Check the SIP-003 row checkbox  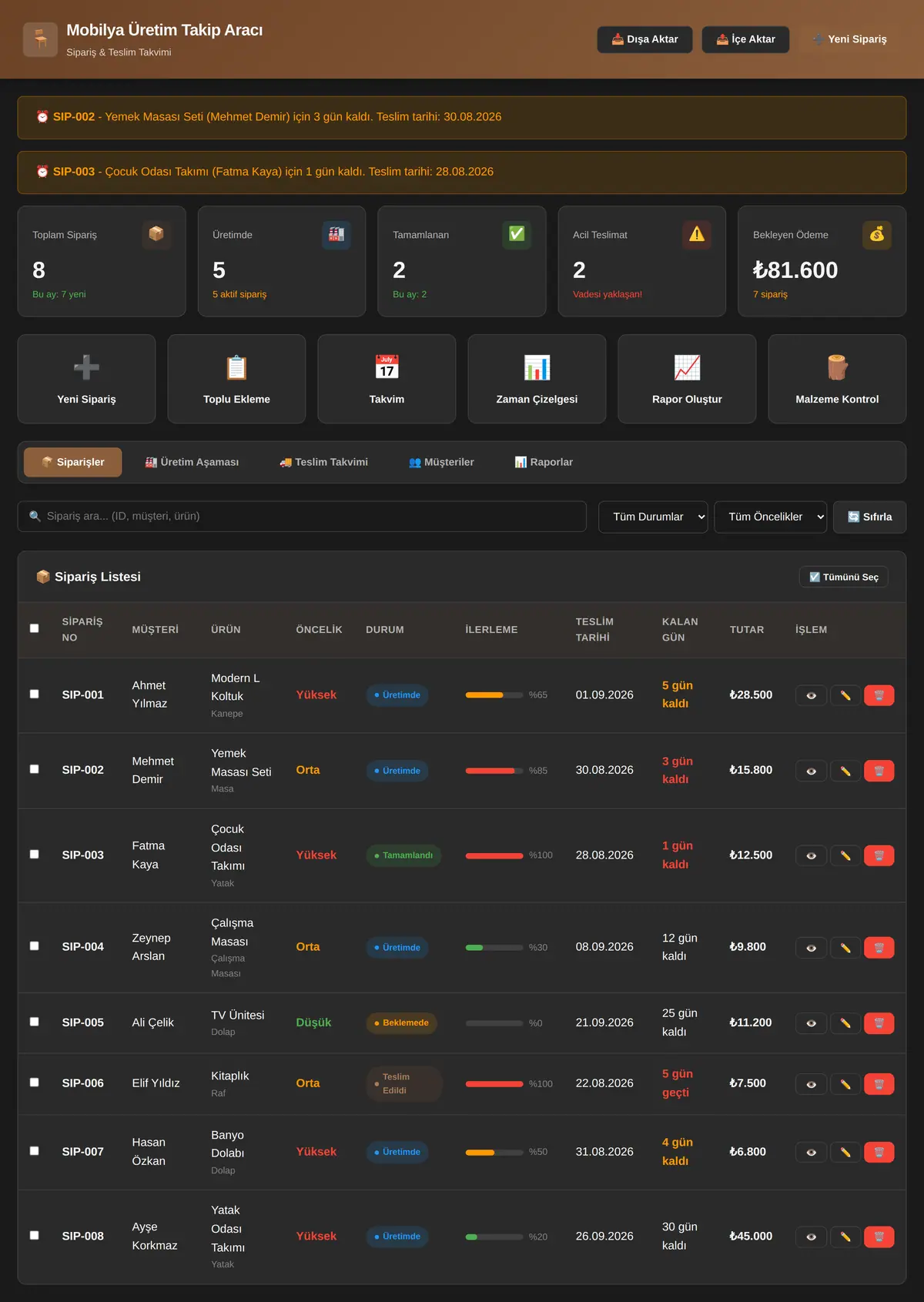coord(34,854)
